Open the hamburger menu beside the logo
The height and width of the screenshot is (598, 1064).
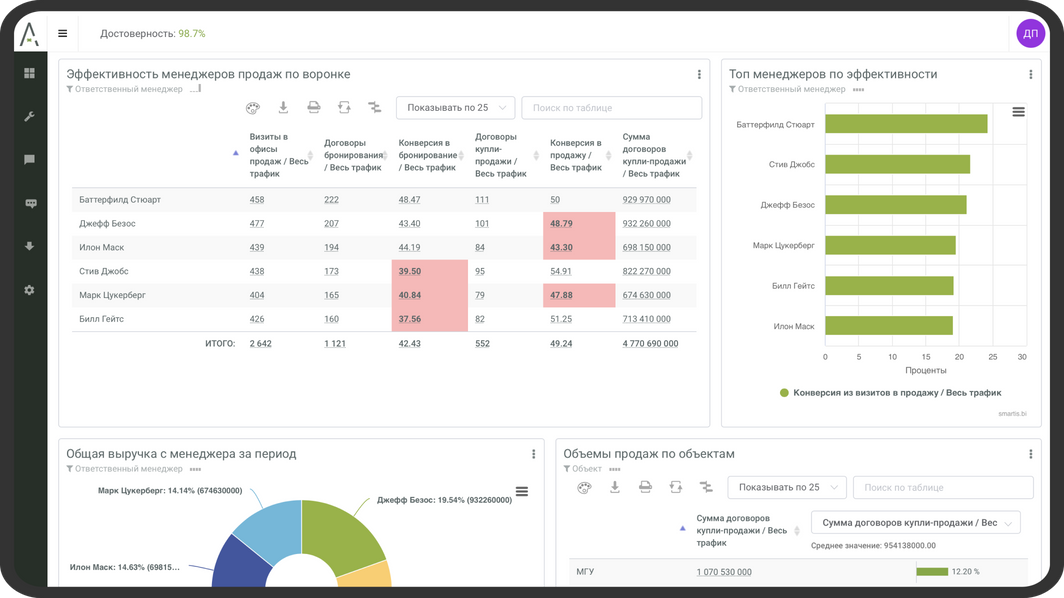pyautogui.click(x=62, y=33)
